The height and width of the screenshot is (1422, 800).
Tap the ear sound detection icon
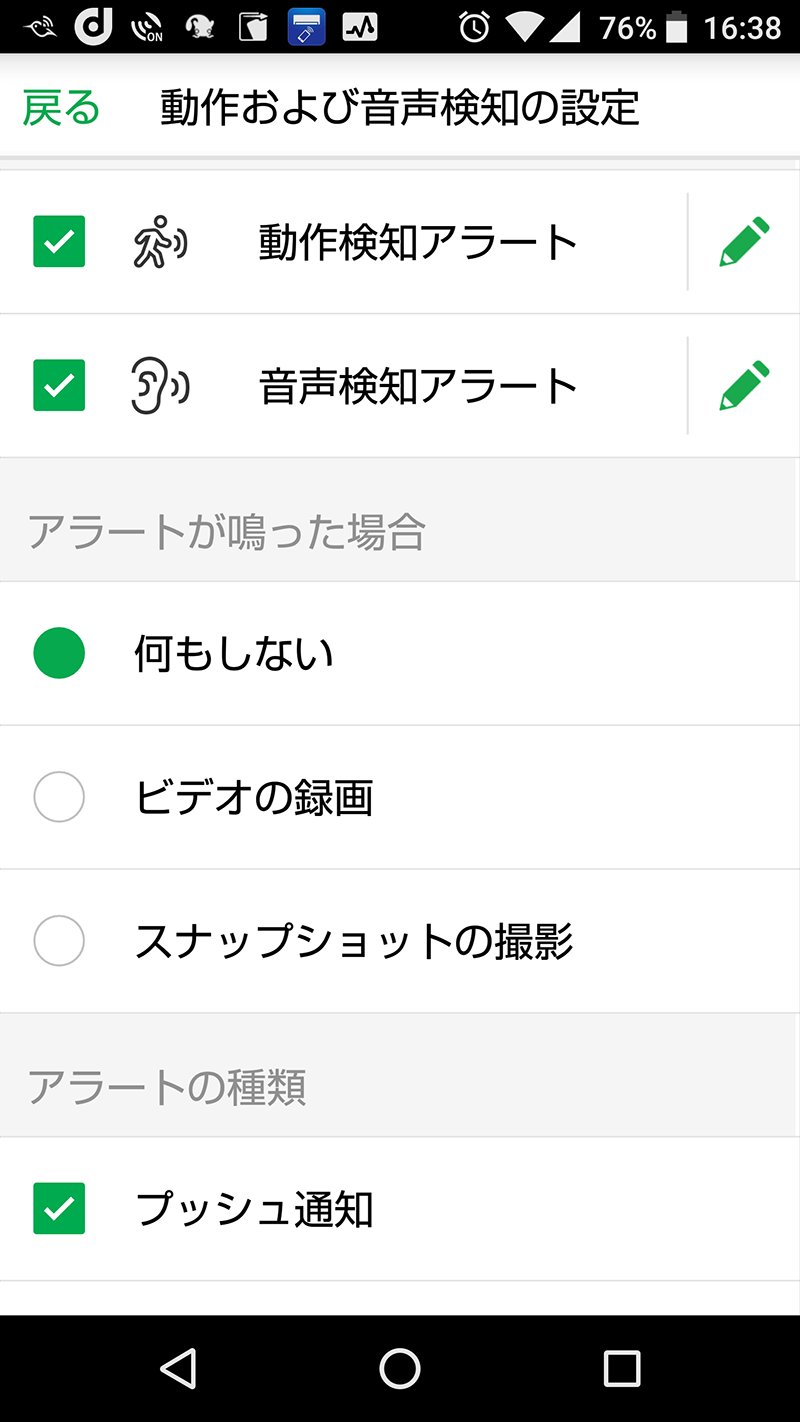coord(160,386)
